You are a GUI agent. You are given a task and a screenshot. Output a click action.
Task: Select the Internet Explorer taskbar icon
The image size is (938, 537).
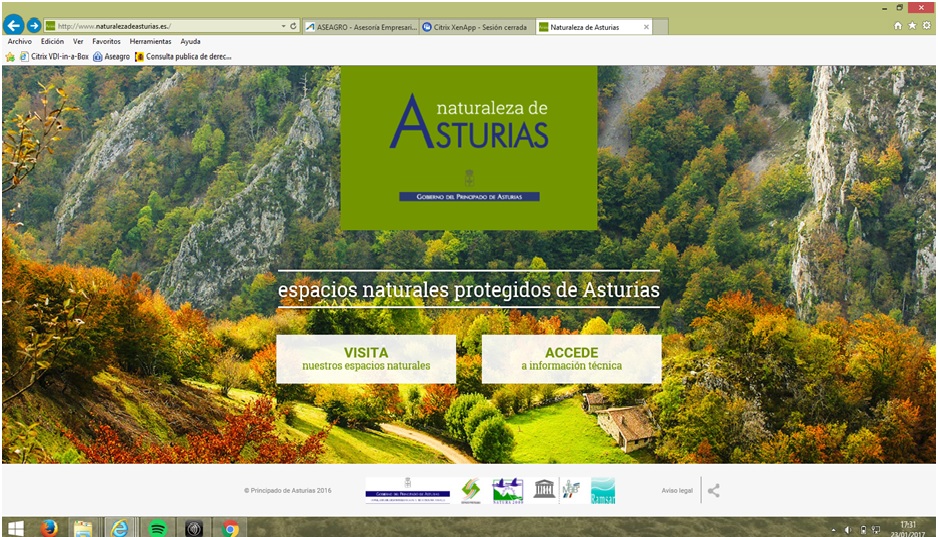tap(120, 529)
